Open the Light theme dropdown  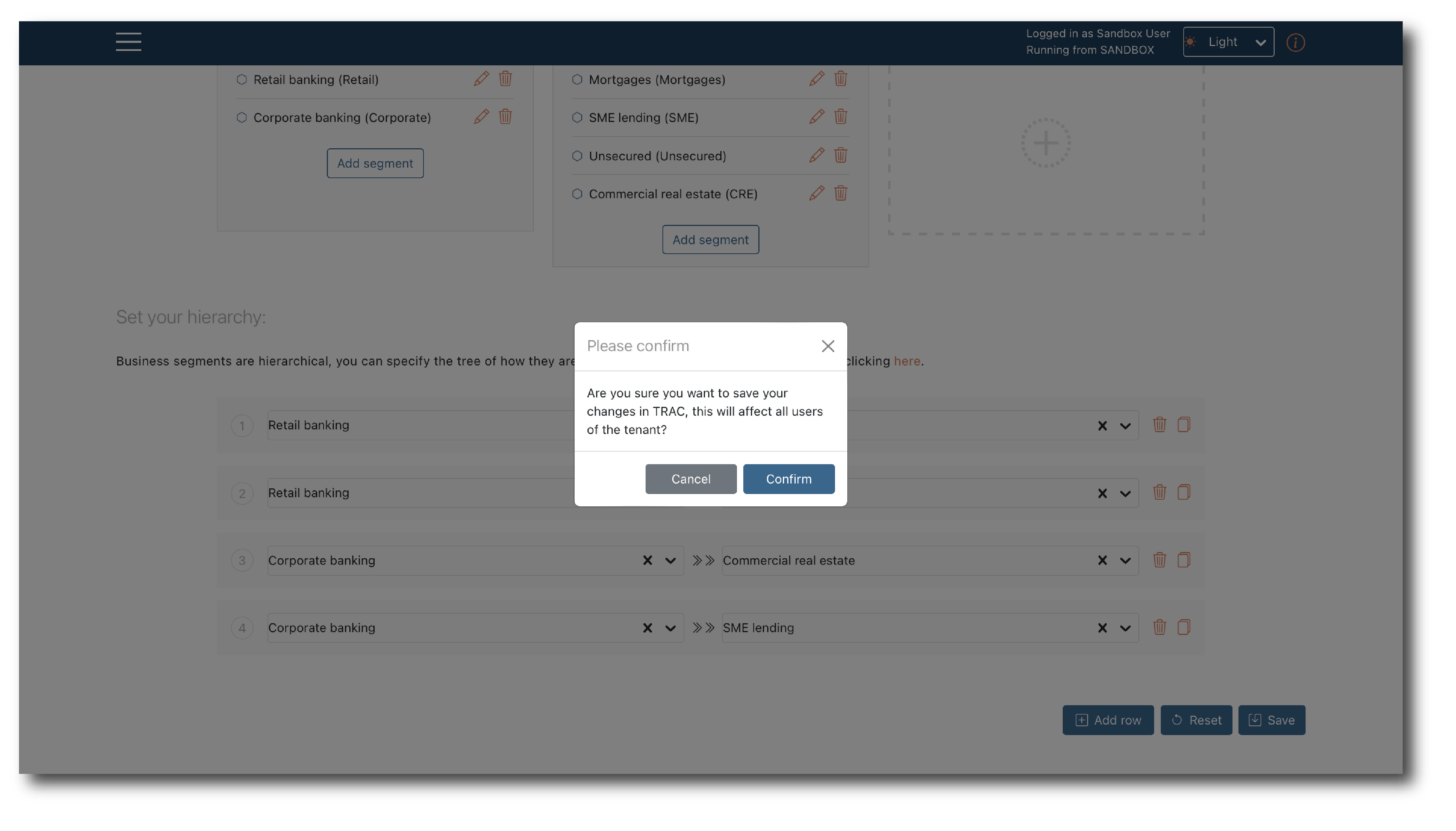click(x=1228, y=42)
